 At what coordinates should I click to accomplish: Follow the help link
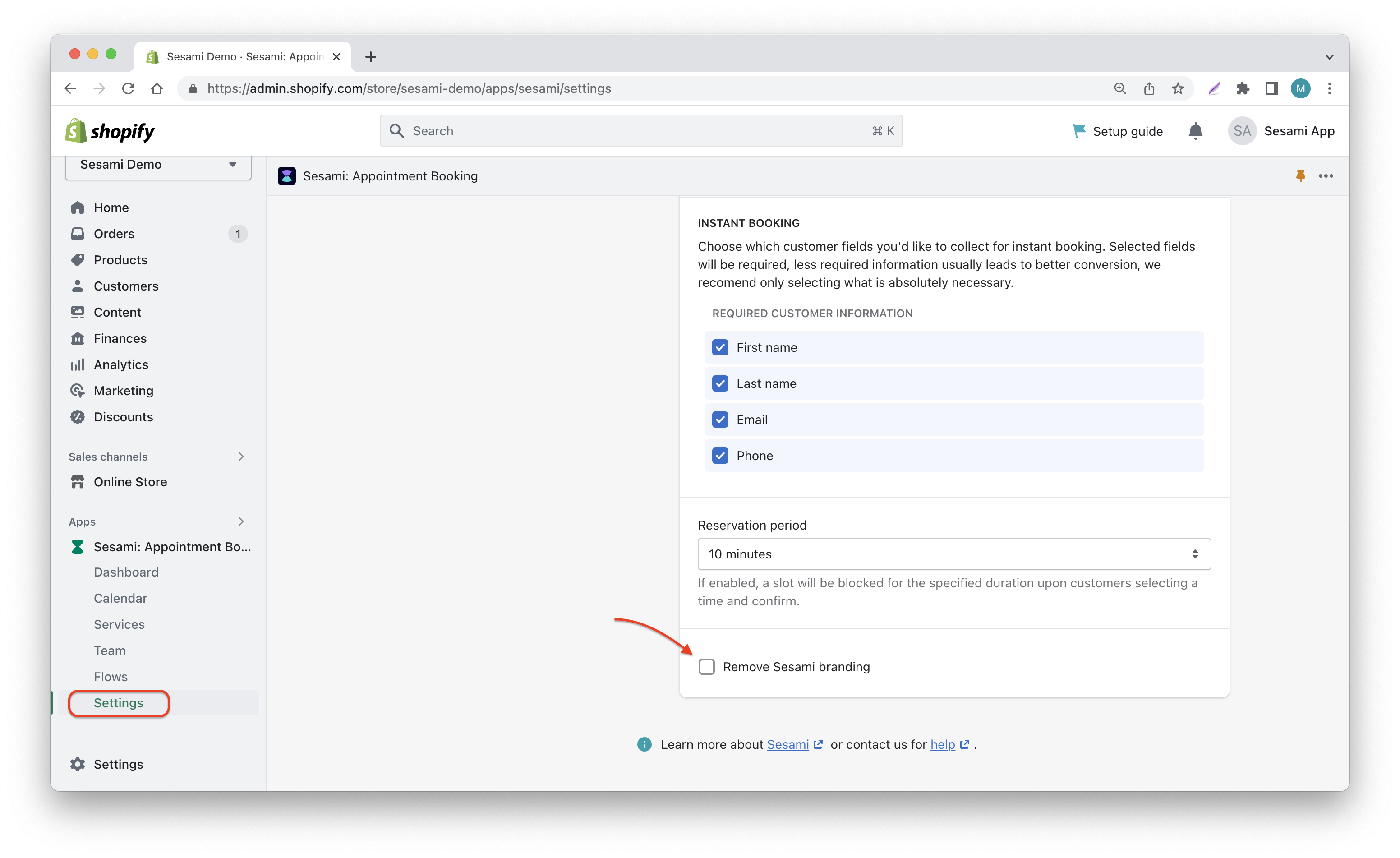943,744
